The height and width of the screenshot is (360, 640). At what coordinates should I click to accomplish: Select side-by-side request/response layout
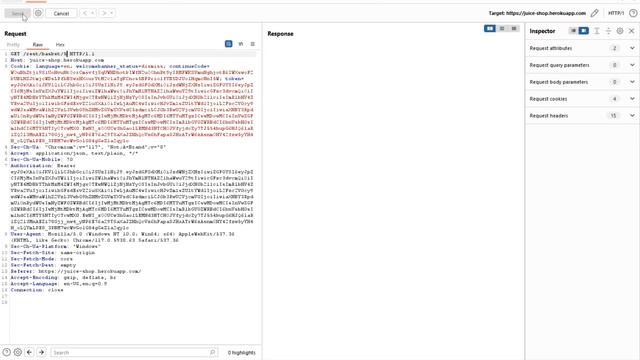pos(490,28)
